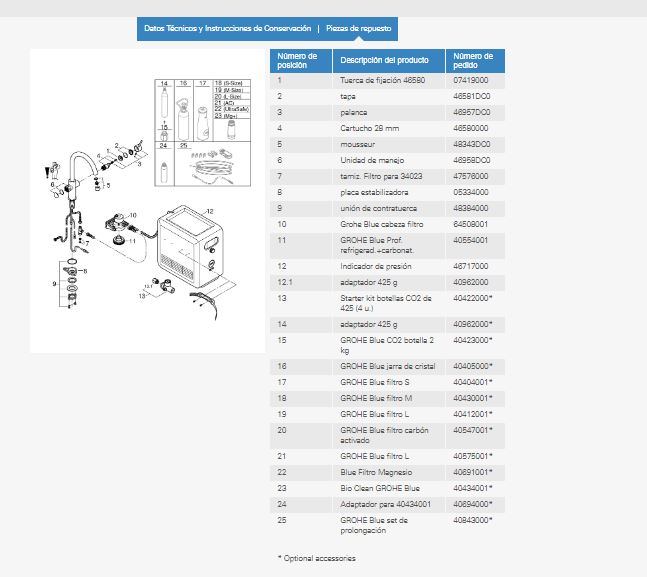Select the GROHE Blue filtro S description
The width and height of the screenshot is (647, 577).
pos(375,383)
